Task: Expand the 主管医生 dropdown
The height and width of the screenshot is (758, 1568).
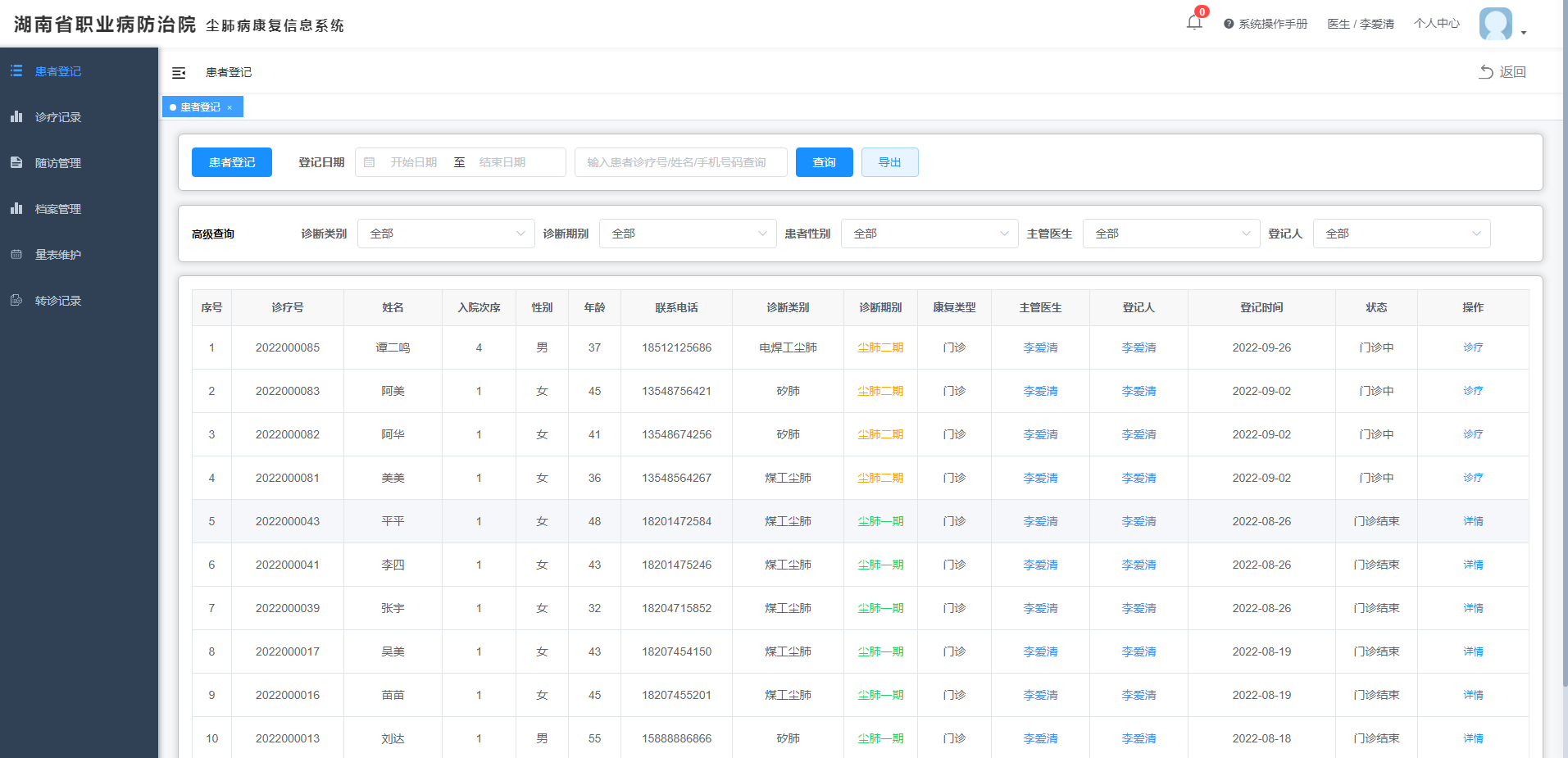Action: coord(1171,234)
